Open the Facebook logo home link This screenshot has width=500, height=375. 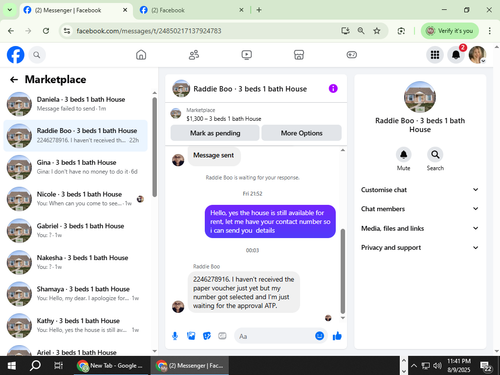tap(16, 55)
